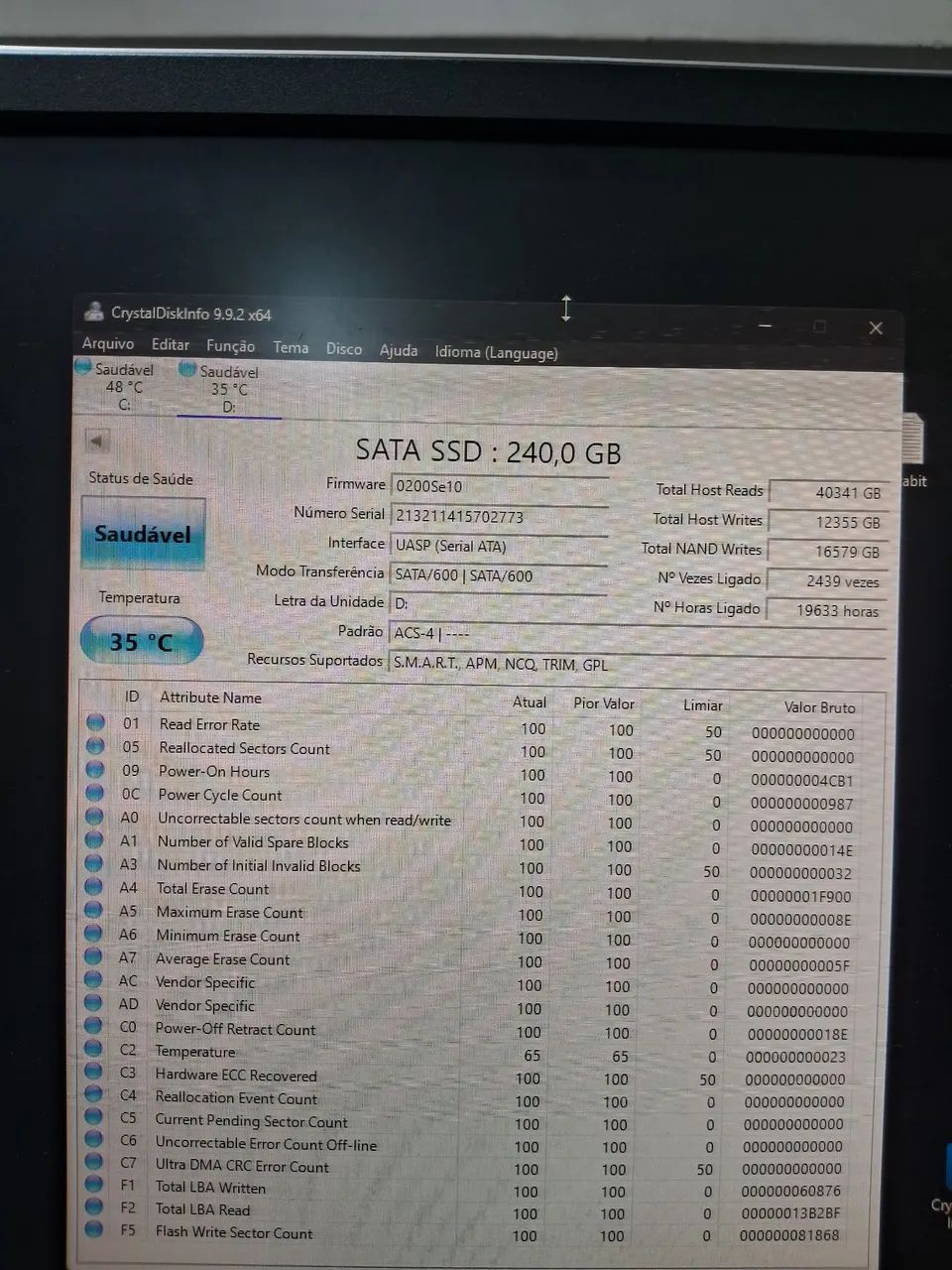Click status dot for Ultra DMA CRC Error Count
The image size is (952, 1270).
94,1162
